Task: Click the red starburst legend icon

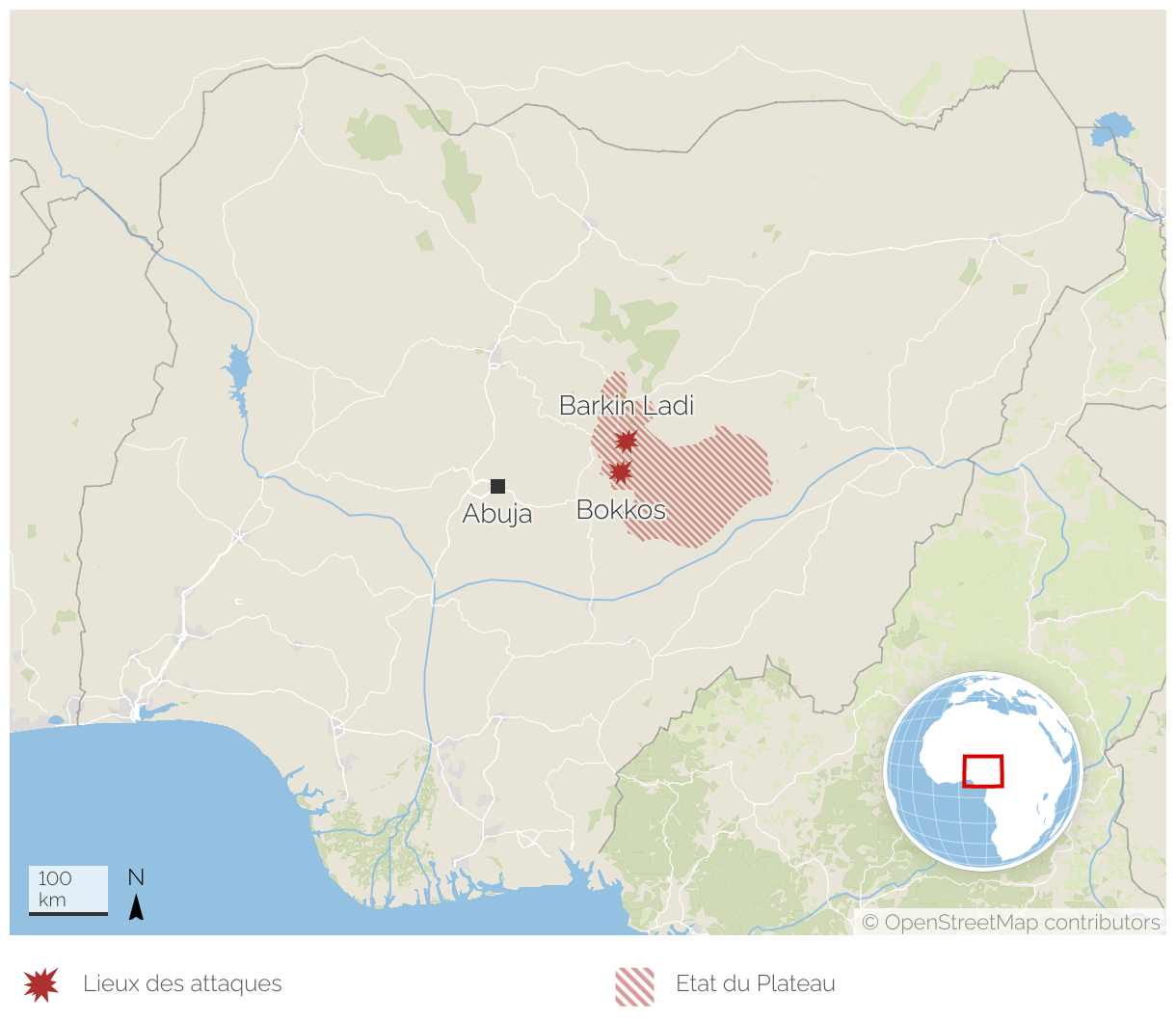Action: point(41,984)
